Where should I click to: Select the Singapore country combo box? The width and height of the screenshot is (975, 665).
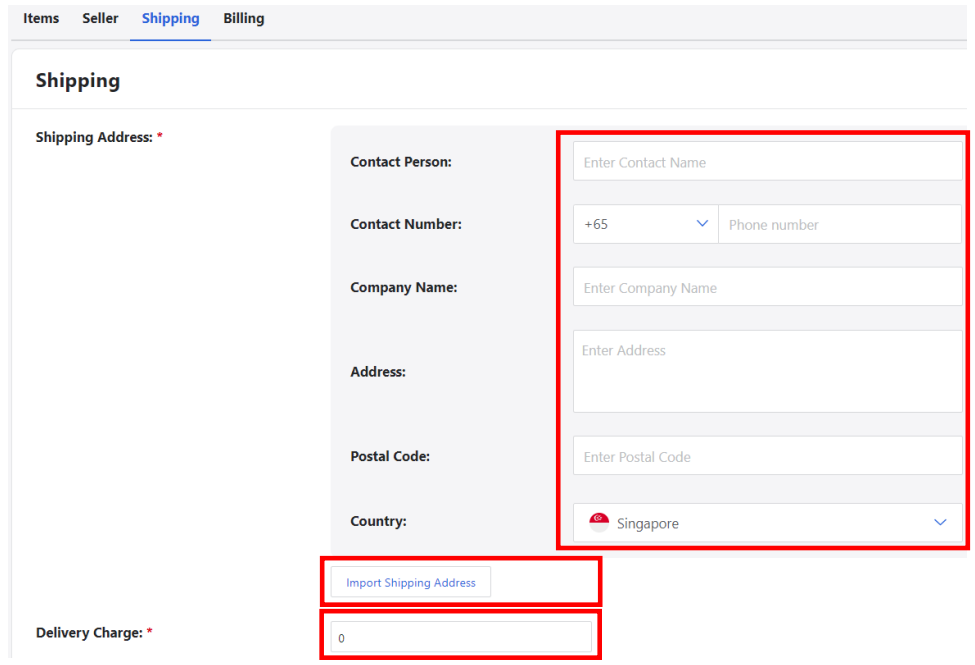tap(767, 523)
